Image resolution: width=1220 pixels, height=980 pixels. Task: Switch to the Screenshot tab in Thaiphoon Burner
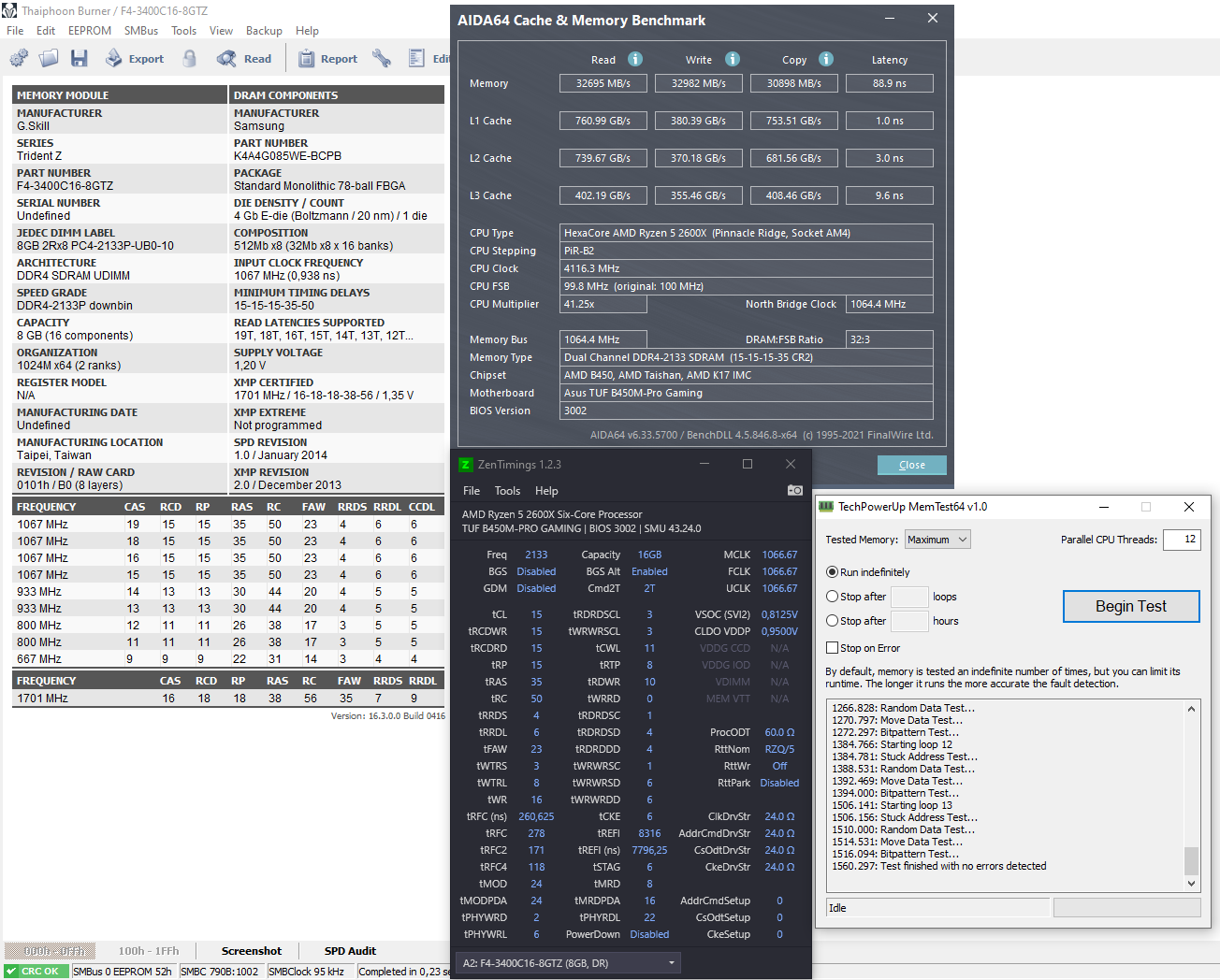(252, 951)
